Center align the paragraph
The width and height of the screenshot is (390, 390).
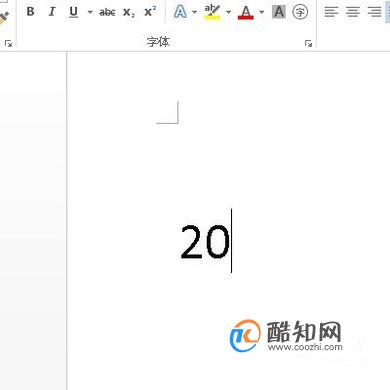tap(353, 12)
